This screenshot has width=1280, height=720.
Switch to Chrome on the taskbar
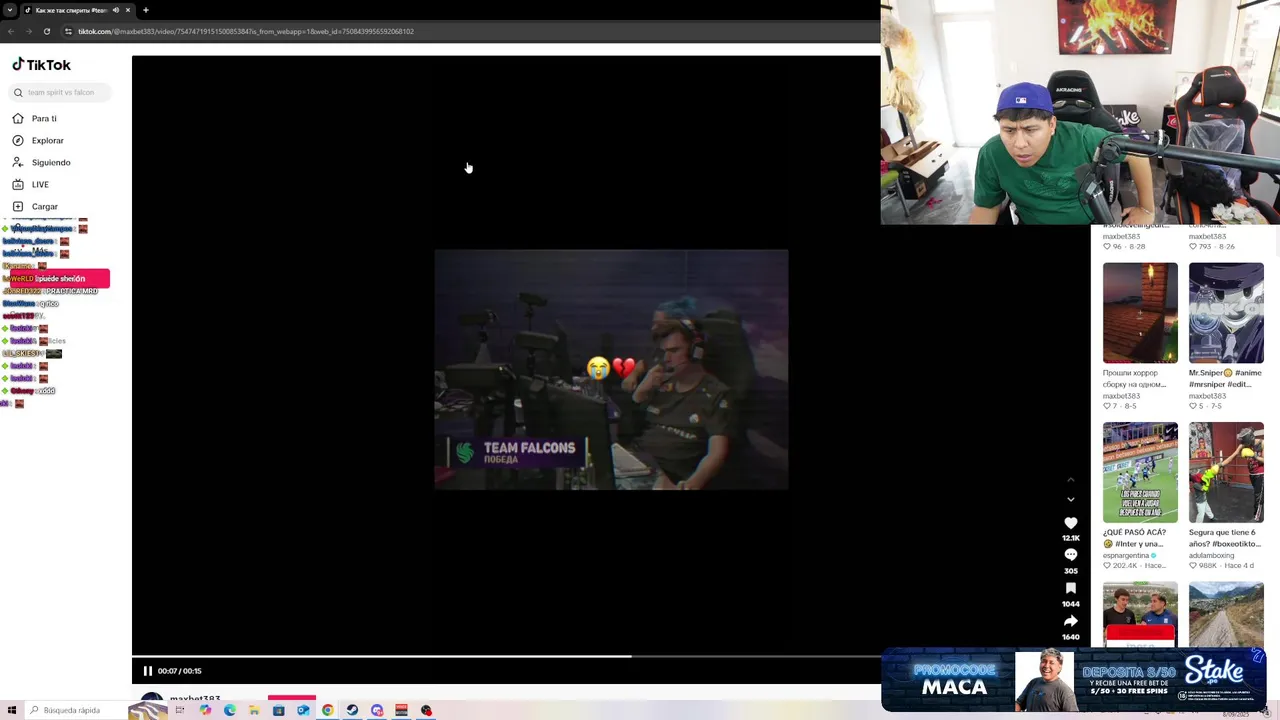click(328, 710)
